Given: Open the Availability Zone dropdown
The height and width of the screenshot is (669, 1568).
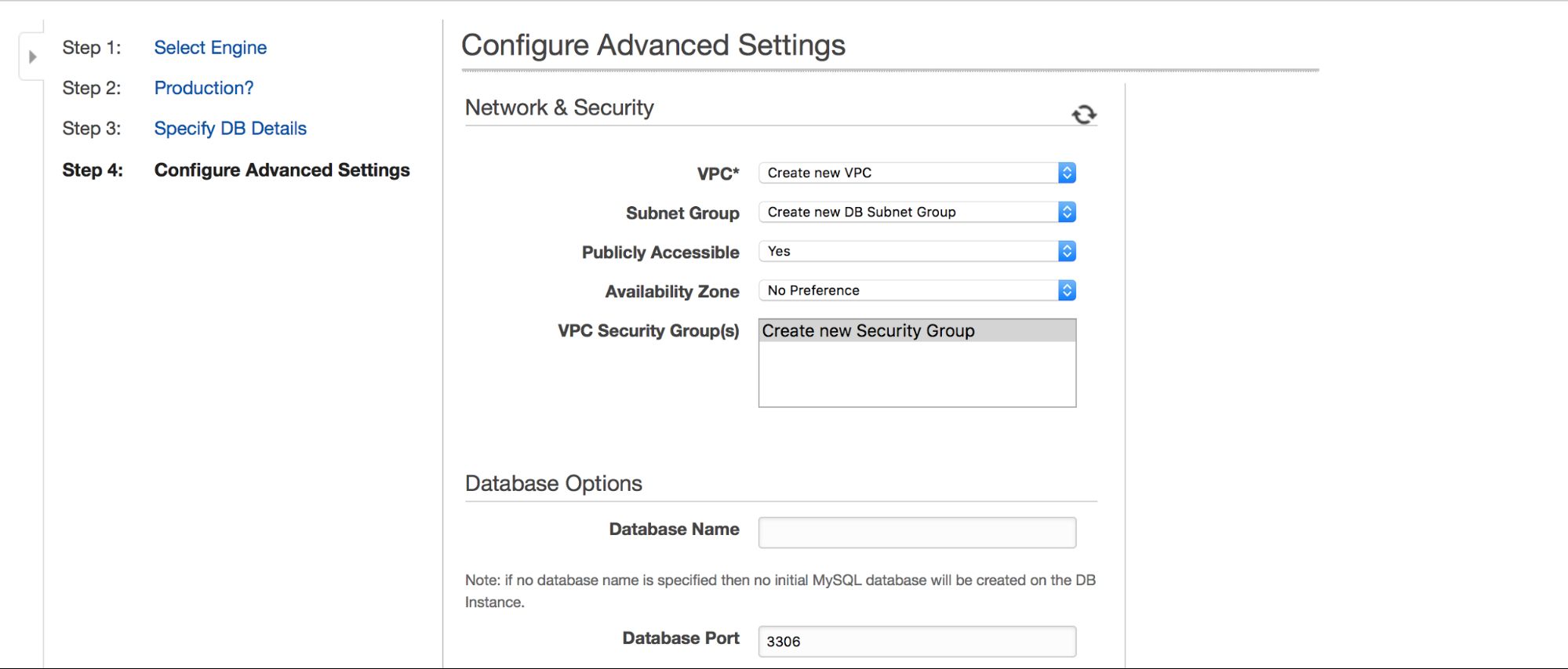Looking at the screenshot, I should 917,290.
